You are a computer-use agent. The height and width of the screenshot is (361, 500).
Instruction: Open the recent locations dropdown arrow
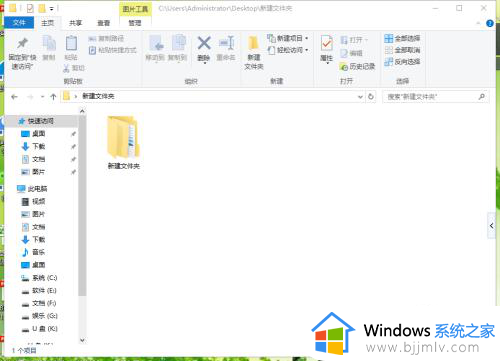pyautogui.click(x=42, y=97)
